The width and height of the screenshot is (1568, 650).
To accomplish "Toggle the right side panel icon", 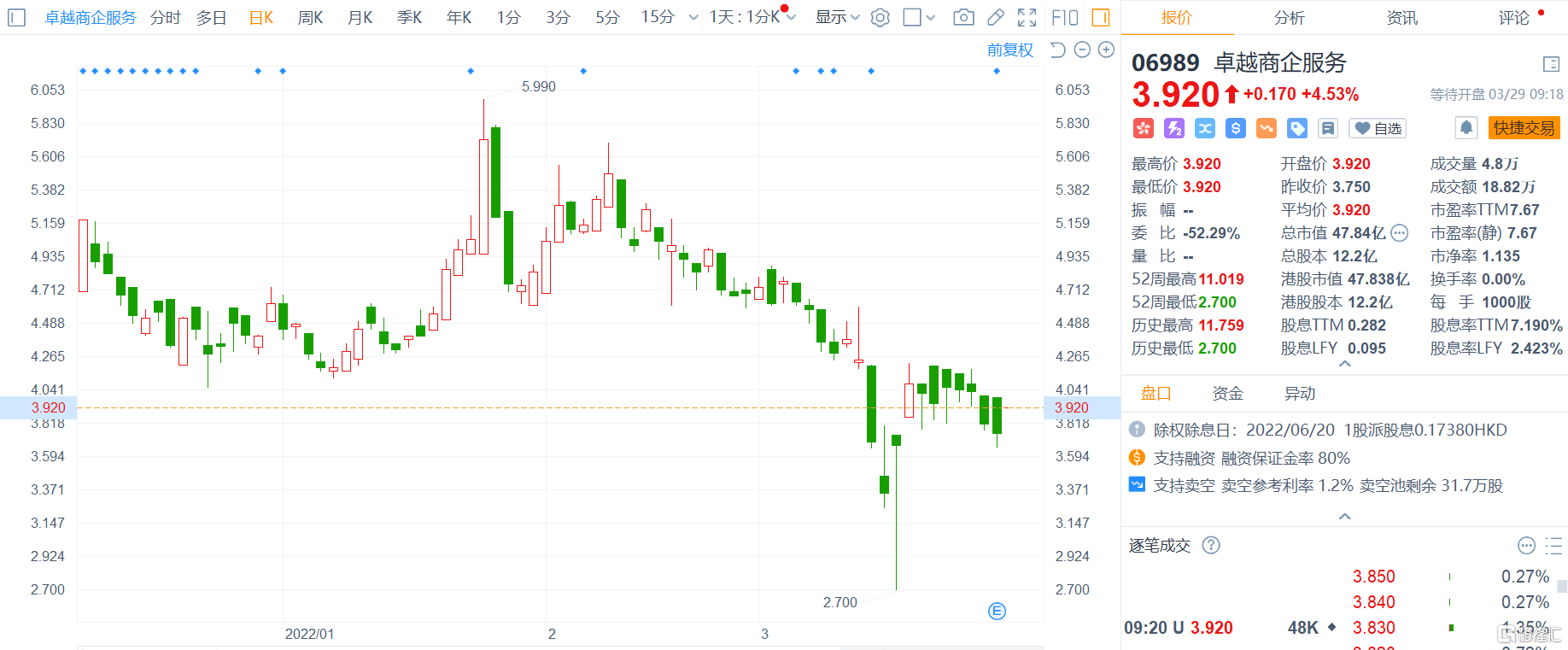I will (x=1101, y=17).
